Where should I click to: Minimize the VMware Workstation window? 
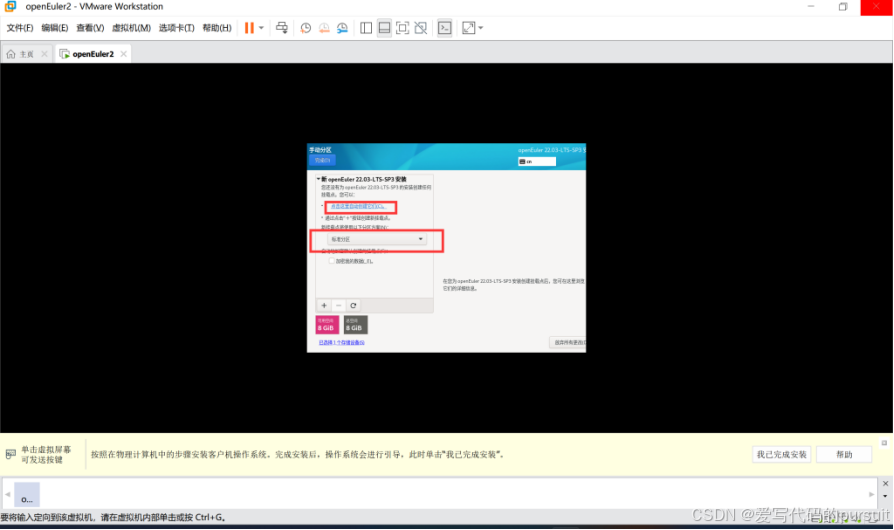pos(811,6)
